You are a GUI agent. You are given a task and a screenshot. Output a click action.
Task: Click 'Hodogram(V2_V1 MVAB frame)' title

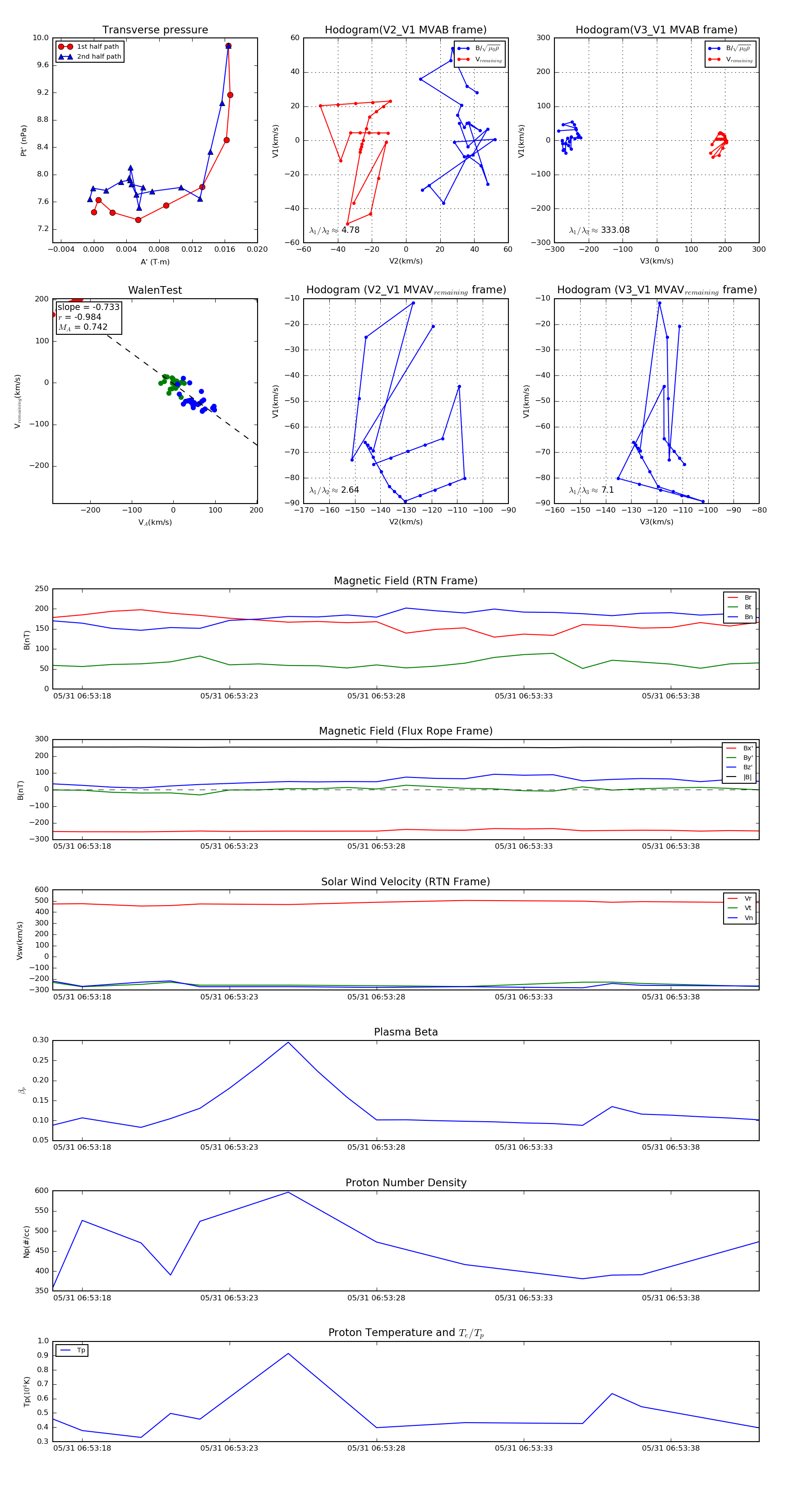406,29
